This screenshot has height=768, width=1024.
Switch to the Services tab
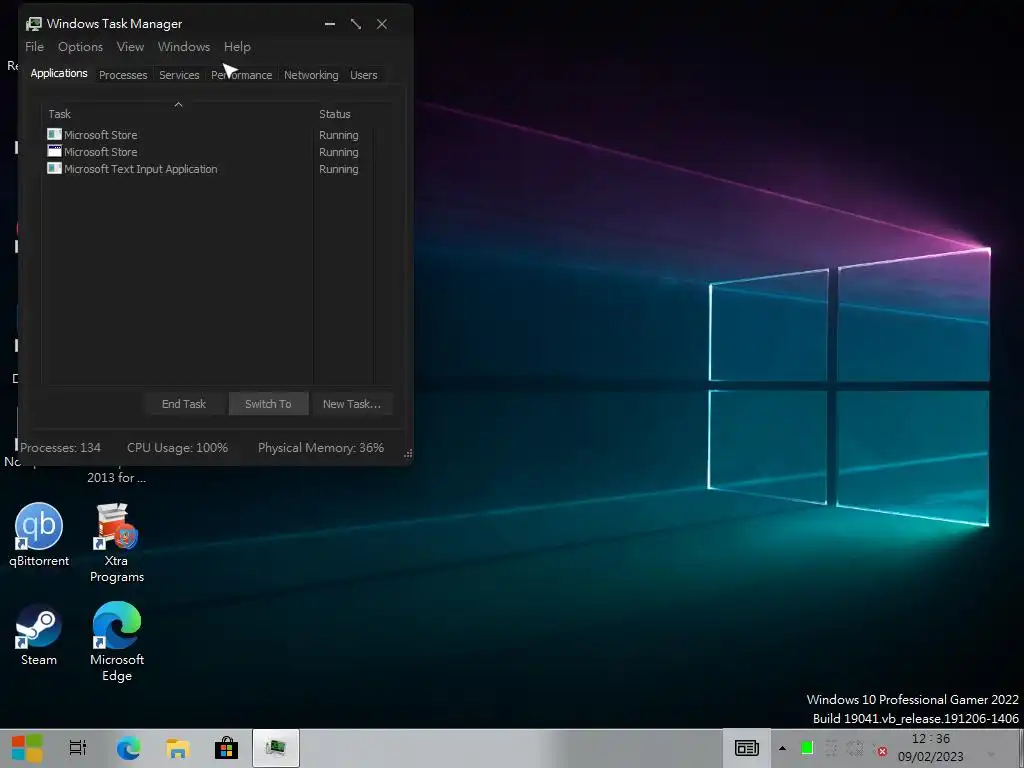(179, 75)
